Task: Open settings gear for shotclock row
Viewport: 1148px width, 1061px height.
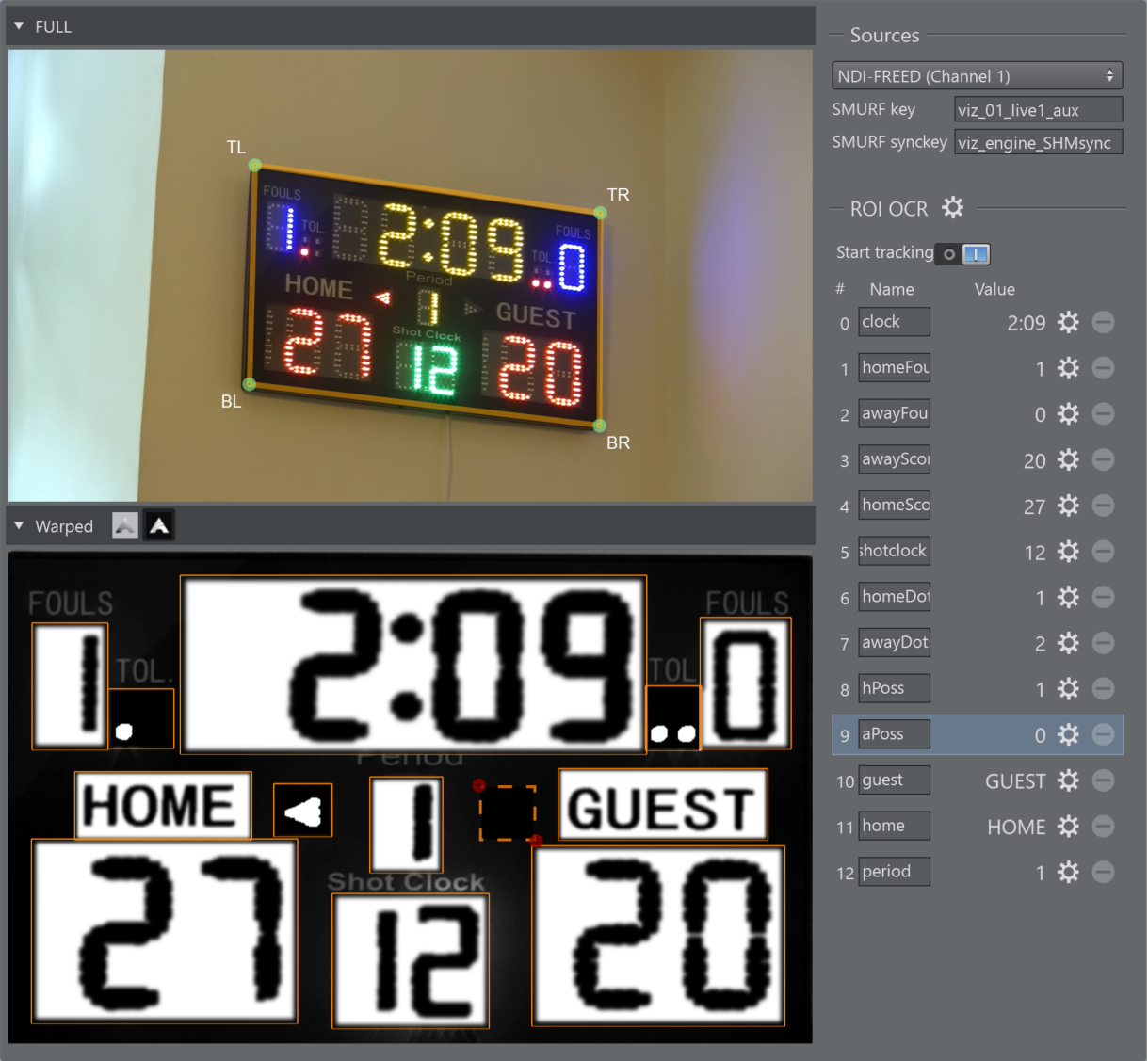Action: [1068, 552]
